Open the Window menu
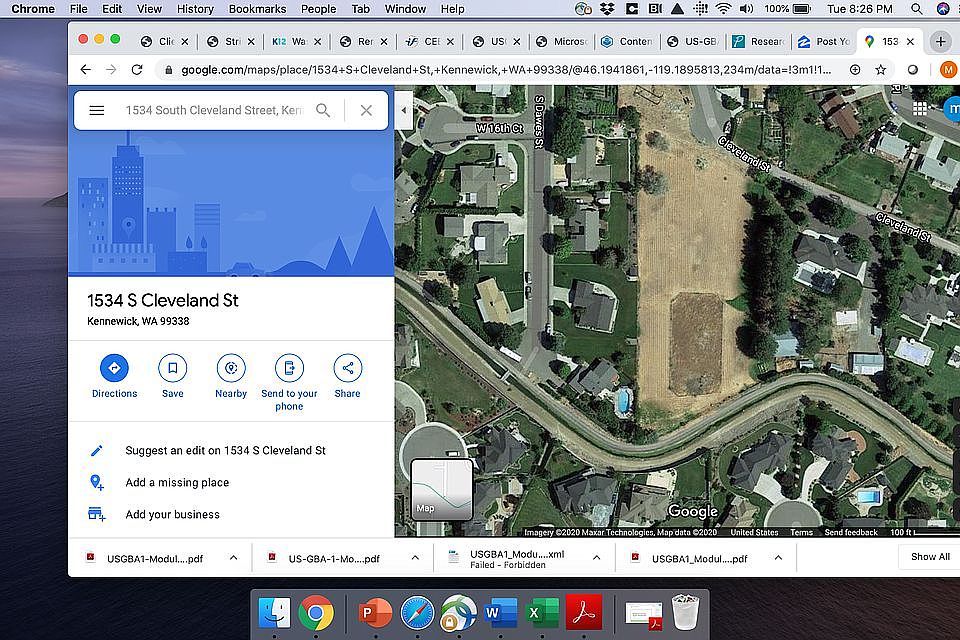This screenshot has height=640, width=960. (405, 9)
